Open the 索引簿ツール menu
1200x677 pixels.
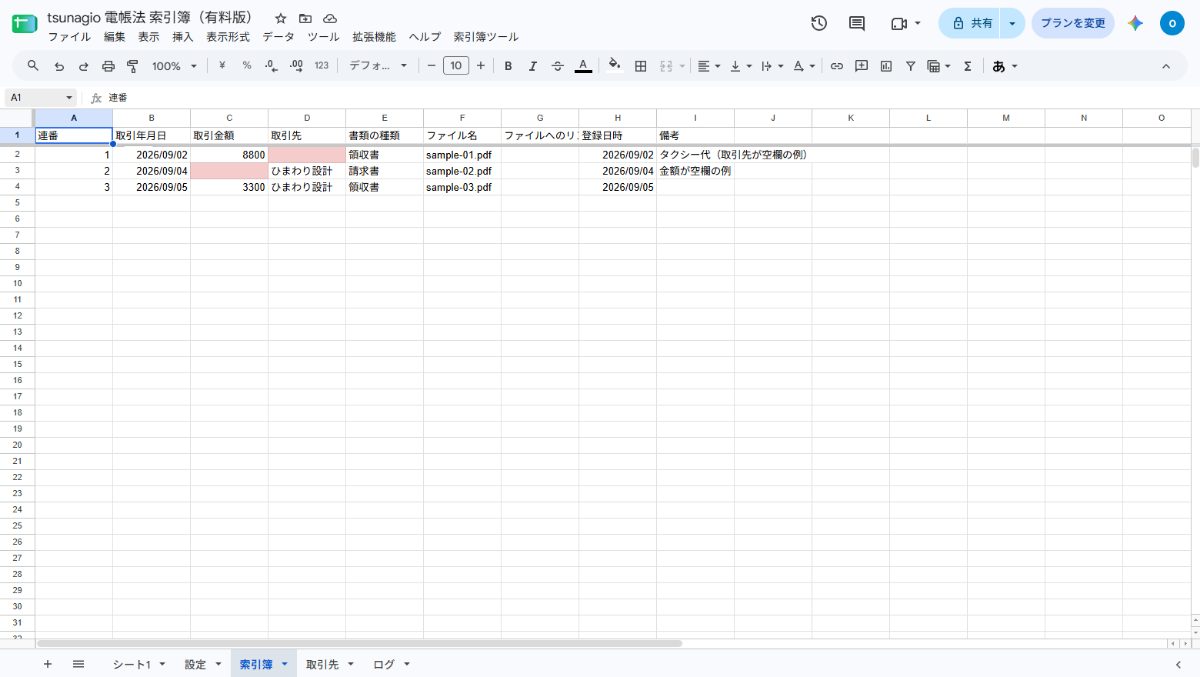[486, 37]
